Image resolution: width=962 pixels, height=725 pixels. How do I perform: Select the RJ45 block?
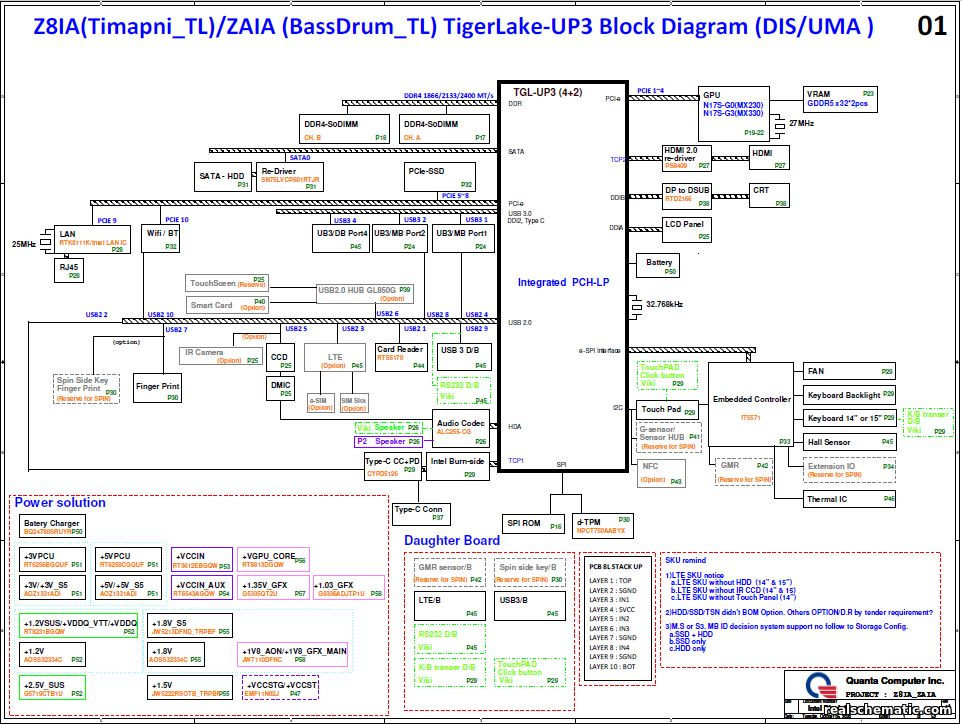click(69, 270)
